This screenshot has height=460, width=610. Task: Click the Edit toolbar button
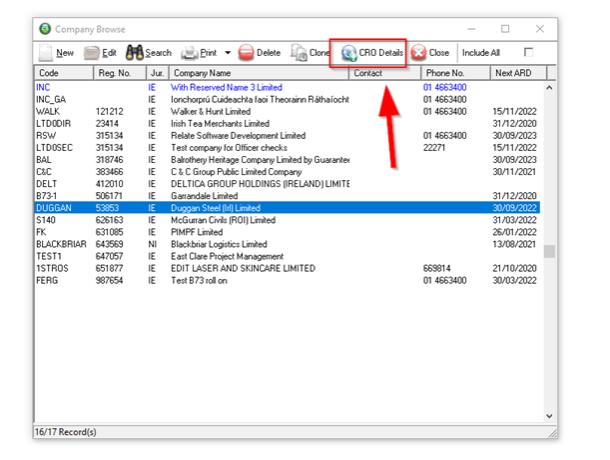point(100,53)
